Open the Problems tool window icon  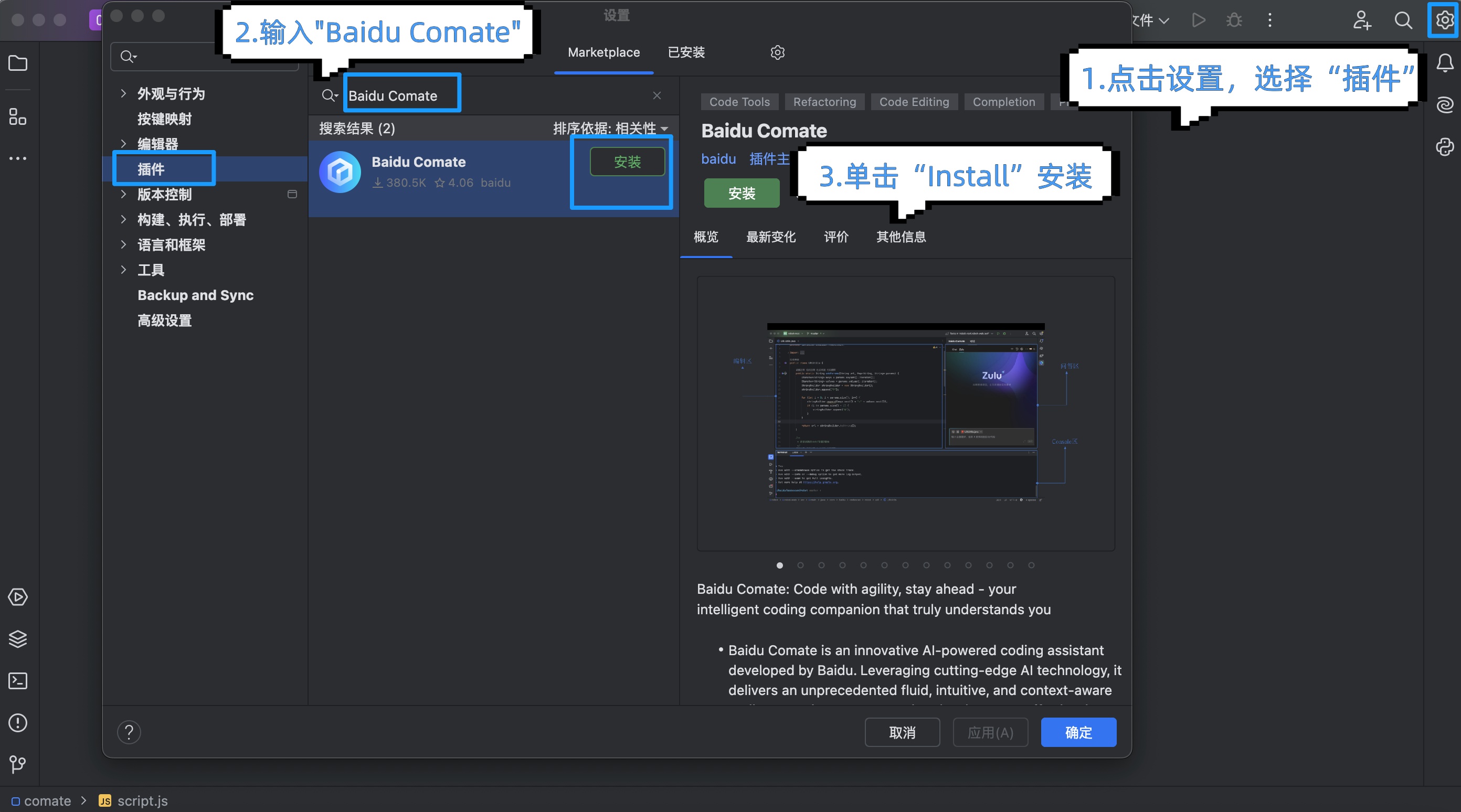18,722
